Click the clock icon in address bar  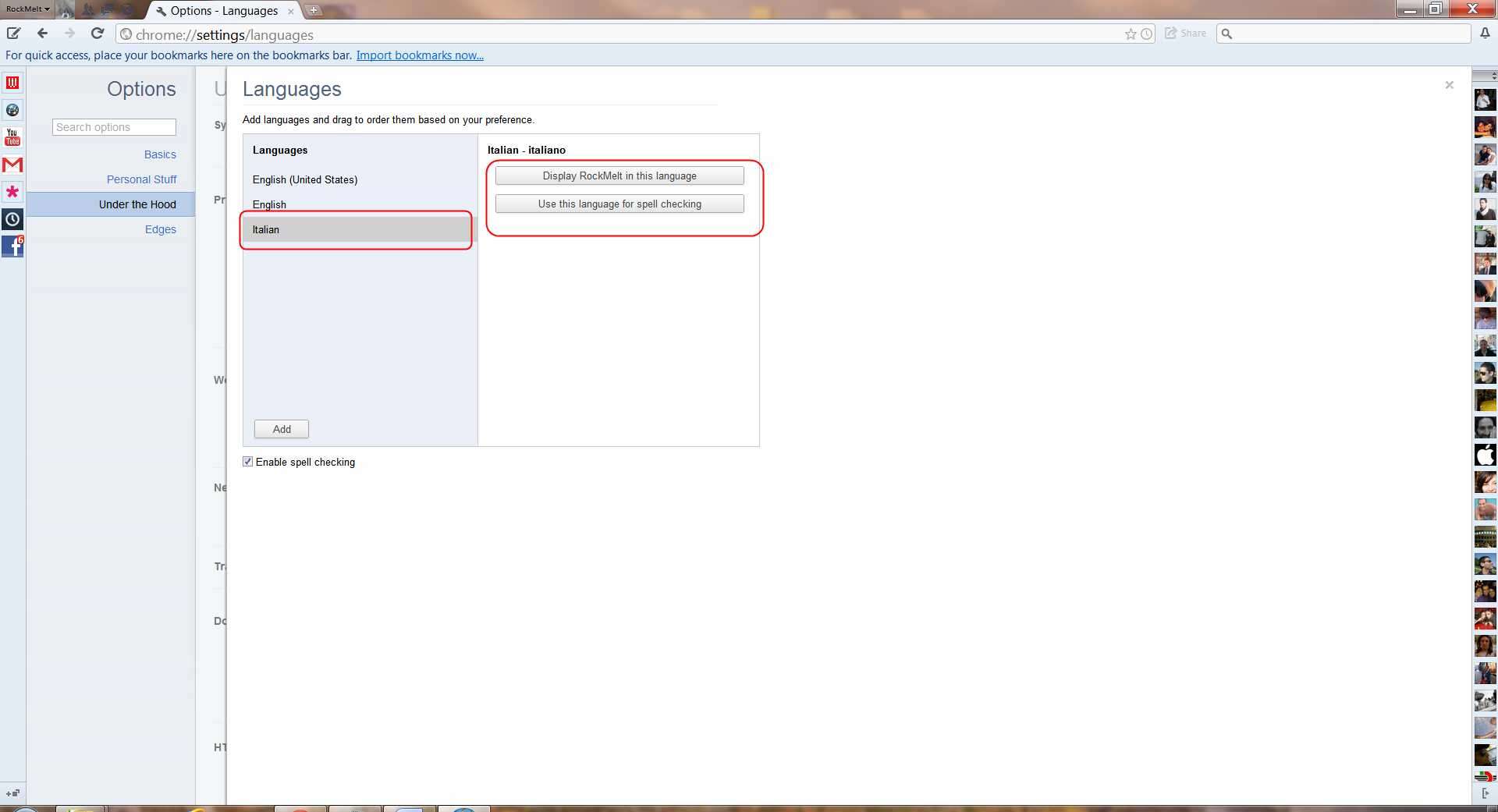coord(1146,34)
